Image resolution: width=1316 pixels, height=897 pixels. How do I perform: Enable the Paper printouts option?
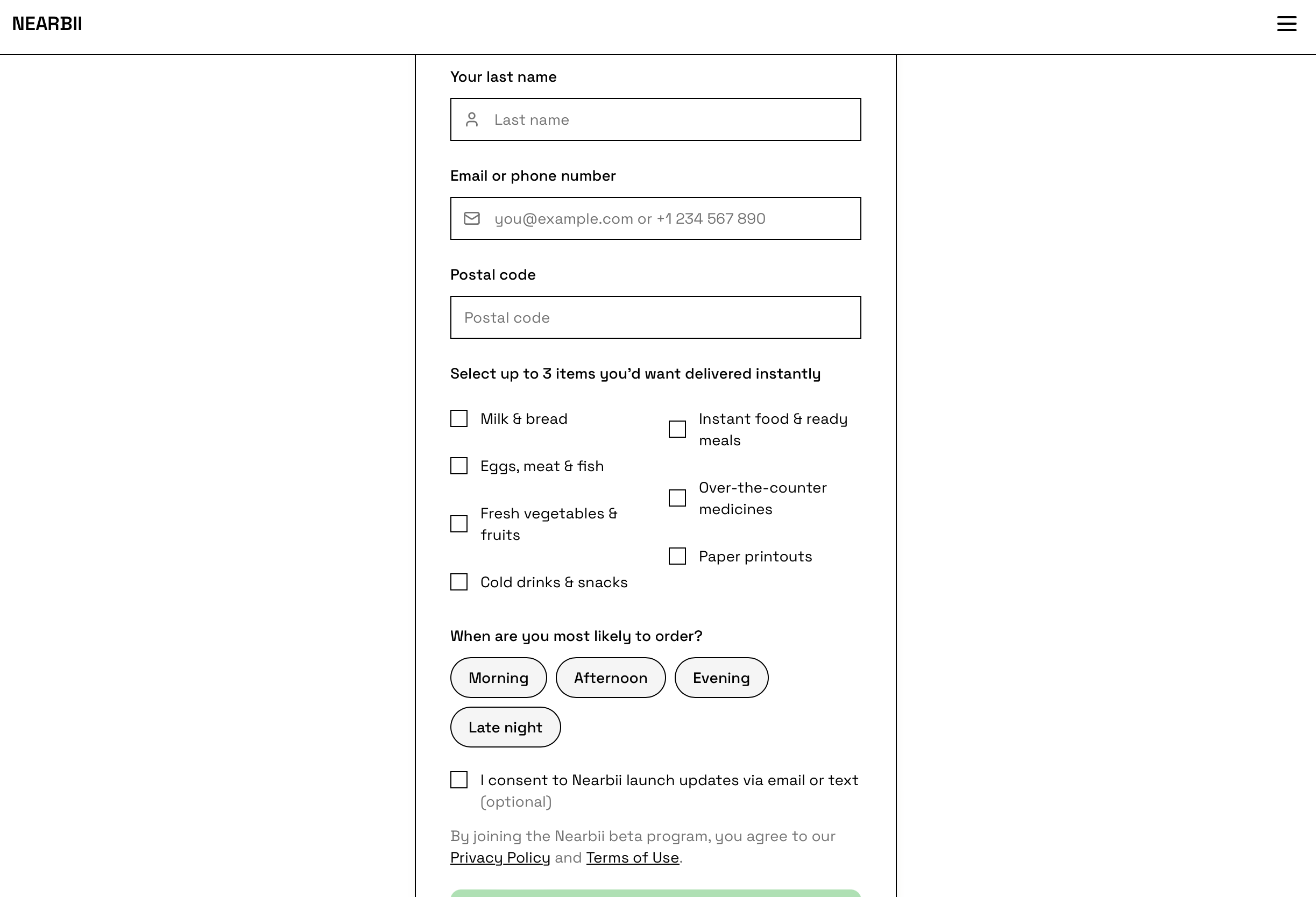(677, 556)
